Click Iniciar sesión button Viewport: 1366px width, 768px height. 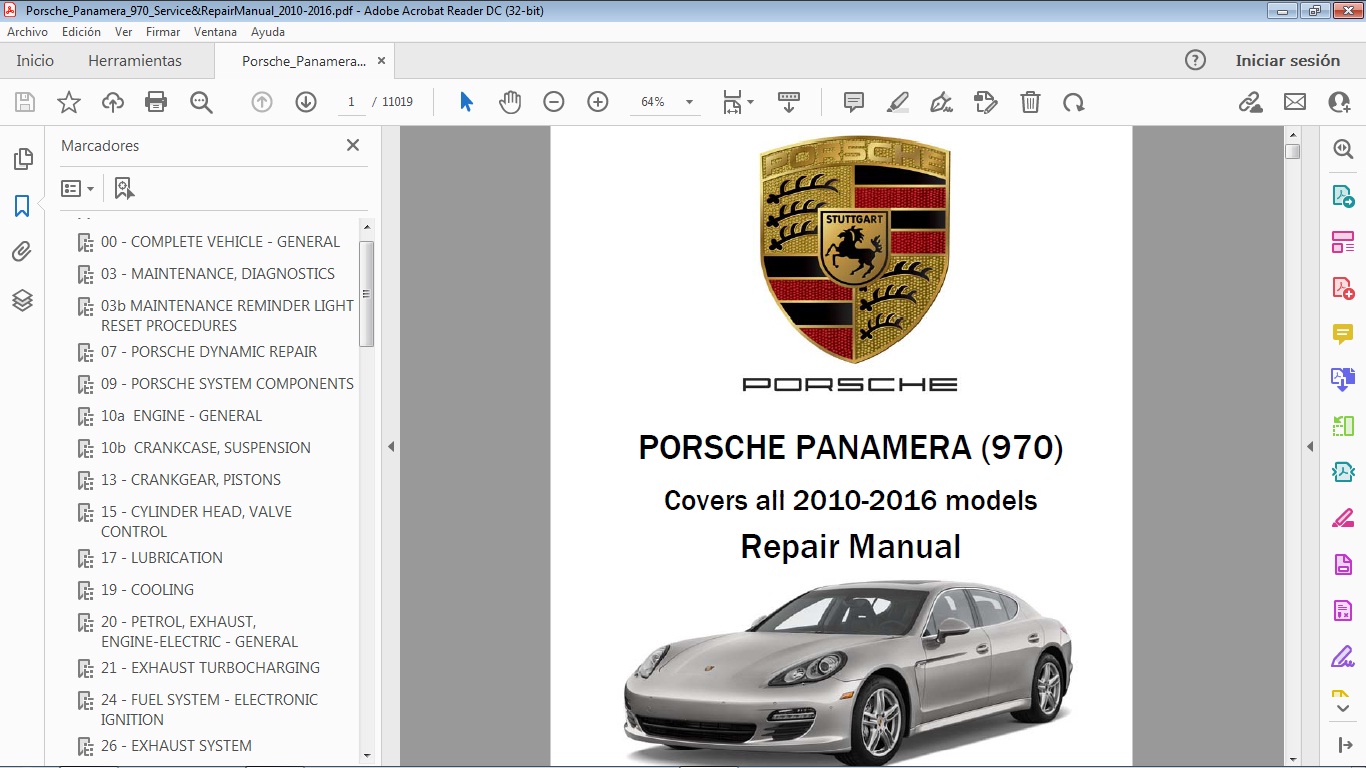coord(1287,61)
